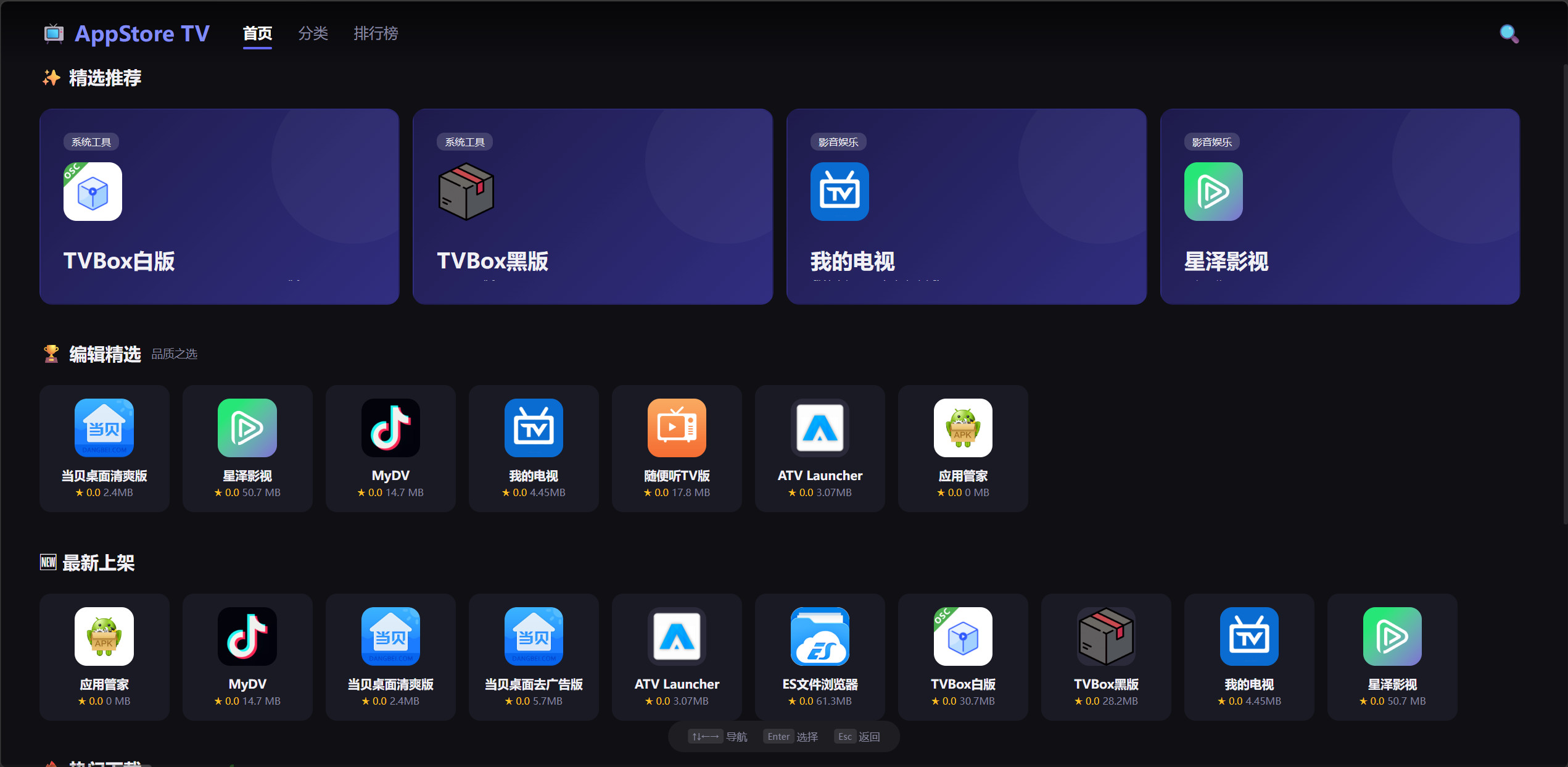Click the MyDV name under 编辑精选
The height and width of the screenshot is (767, 1568).
click(x=390, y=476)
